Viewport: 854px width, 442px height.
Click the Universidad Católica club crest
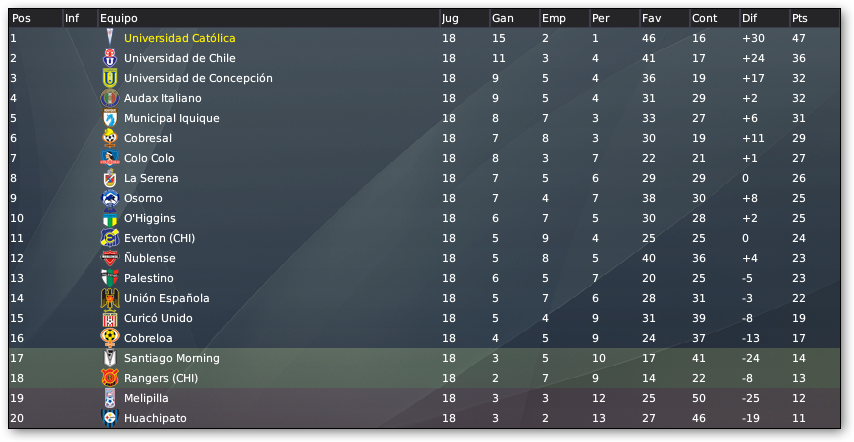[x=110, y=38]
